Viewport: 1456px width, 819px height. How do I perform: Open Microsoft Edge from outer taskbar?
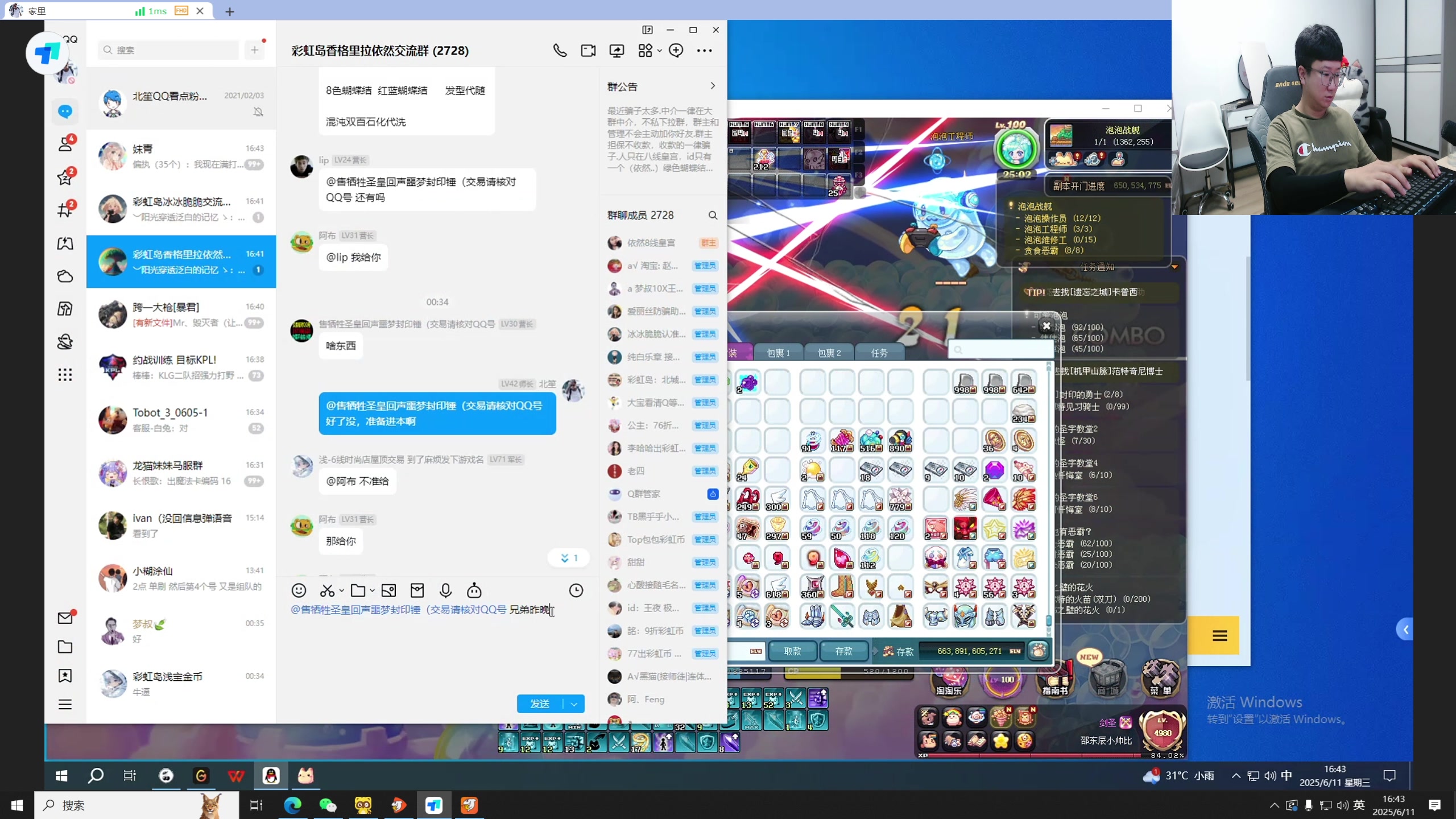click(x=292, y=805)
